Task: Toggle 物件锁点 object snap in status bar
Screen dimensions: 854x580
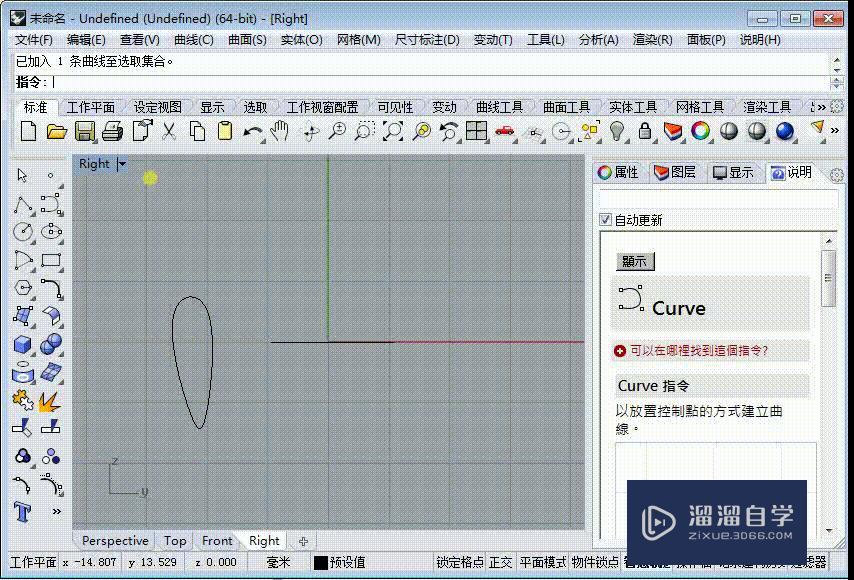Action: [595, 562]
